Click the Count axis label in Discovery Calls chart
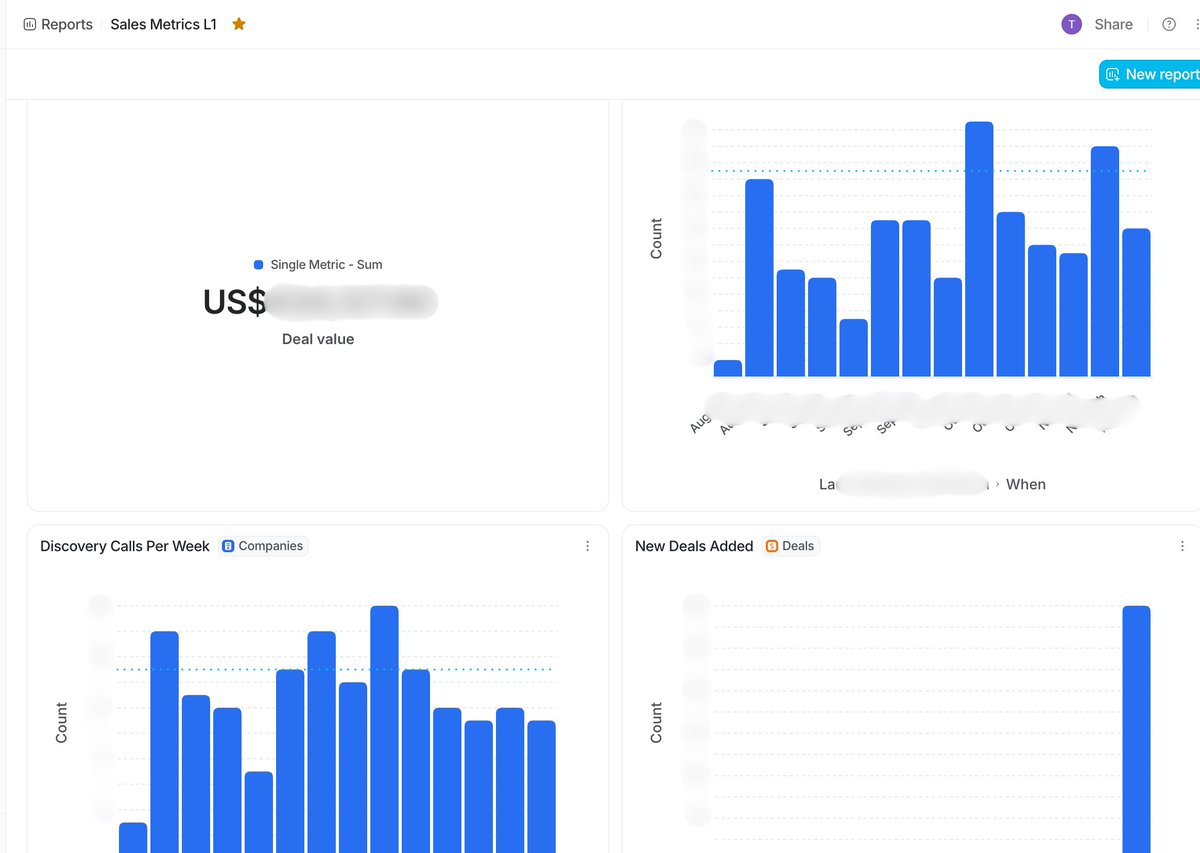 click(62, 722)
